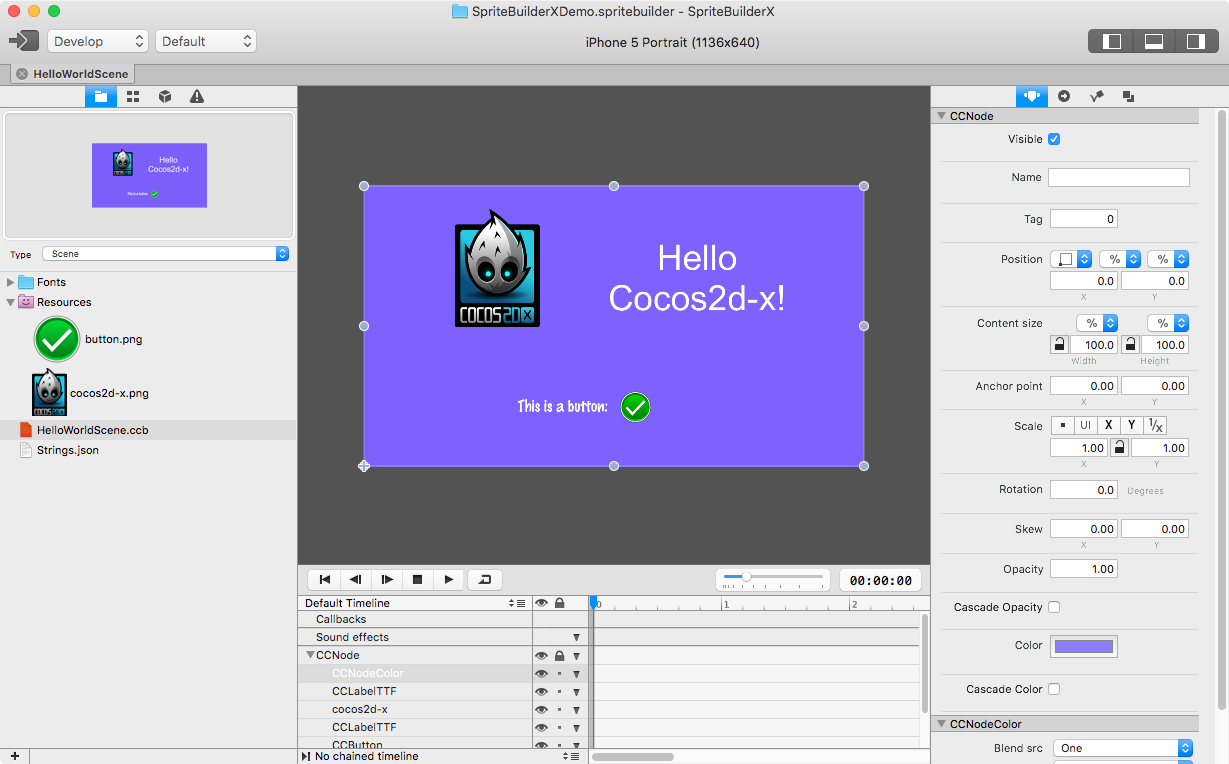Viewport: 1229px width, 764px height.
Task: Toggle the X scale flag button
Action: [1108, 426]
